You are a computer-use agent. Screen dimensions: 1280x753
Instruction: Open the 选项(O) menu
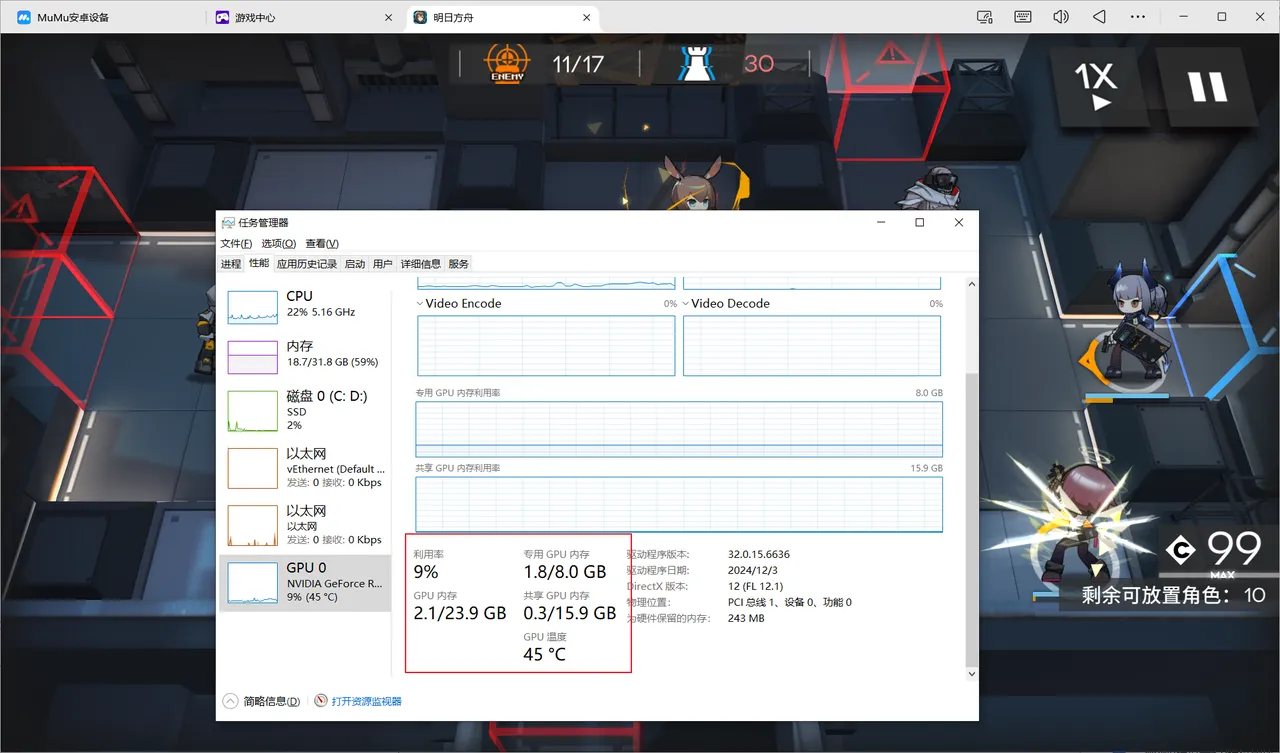click(x=279, y=243)
